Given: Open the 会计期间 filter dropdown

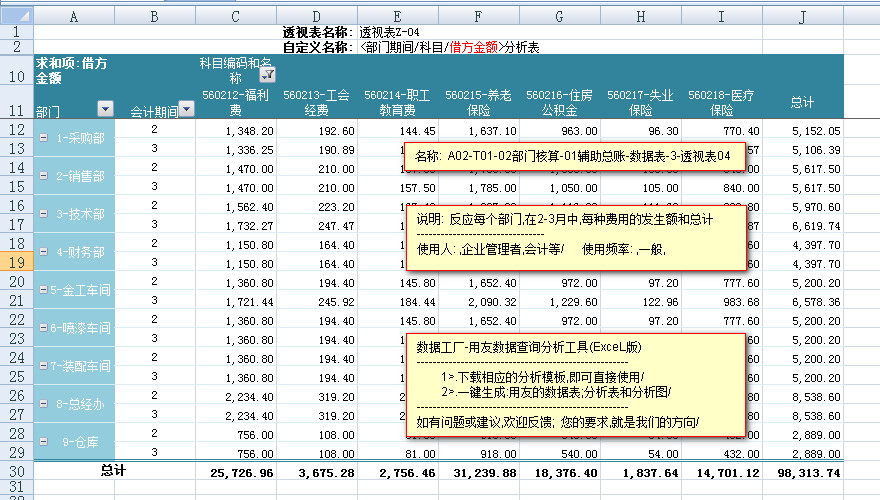Looking at the screenshot, I should [186, 109].
